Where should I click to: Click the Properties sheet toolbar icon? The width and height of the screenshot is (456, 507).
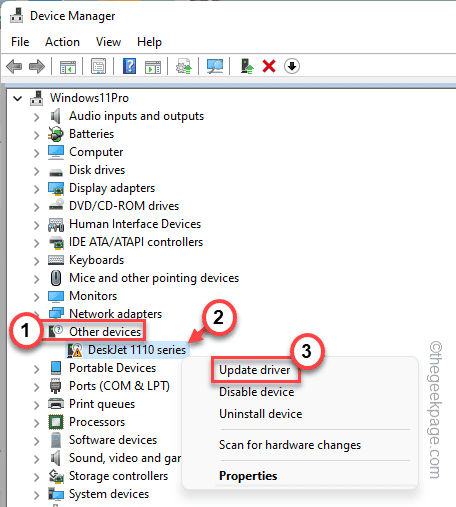99,66
